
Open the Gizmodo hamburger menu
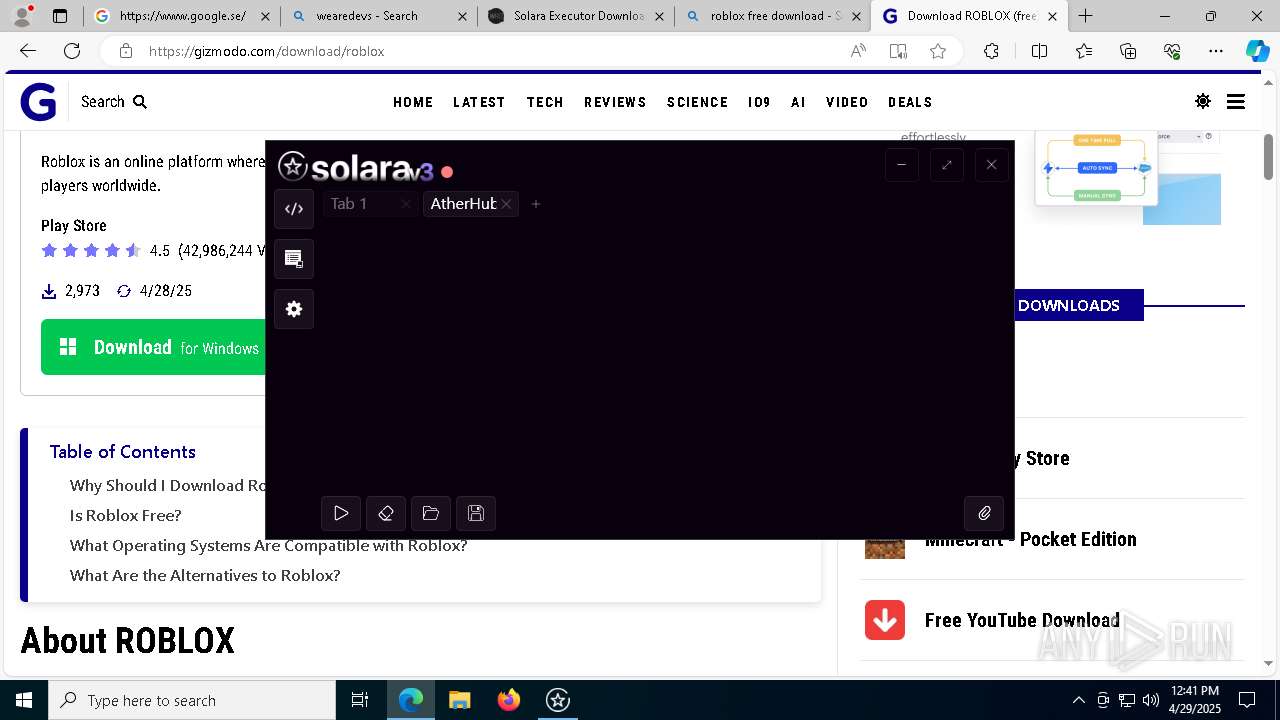(x=1236, y=101)
